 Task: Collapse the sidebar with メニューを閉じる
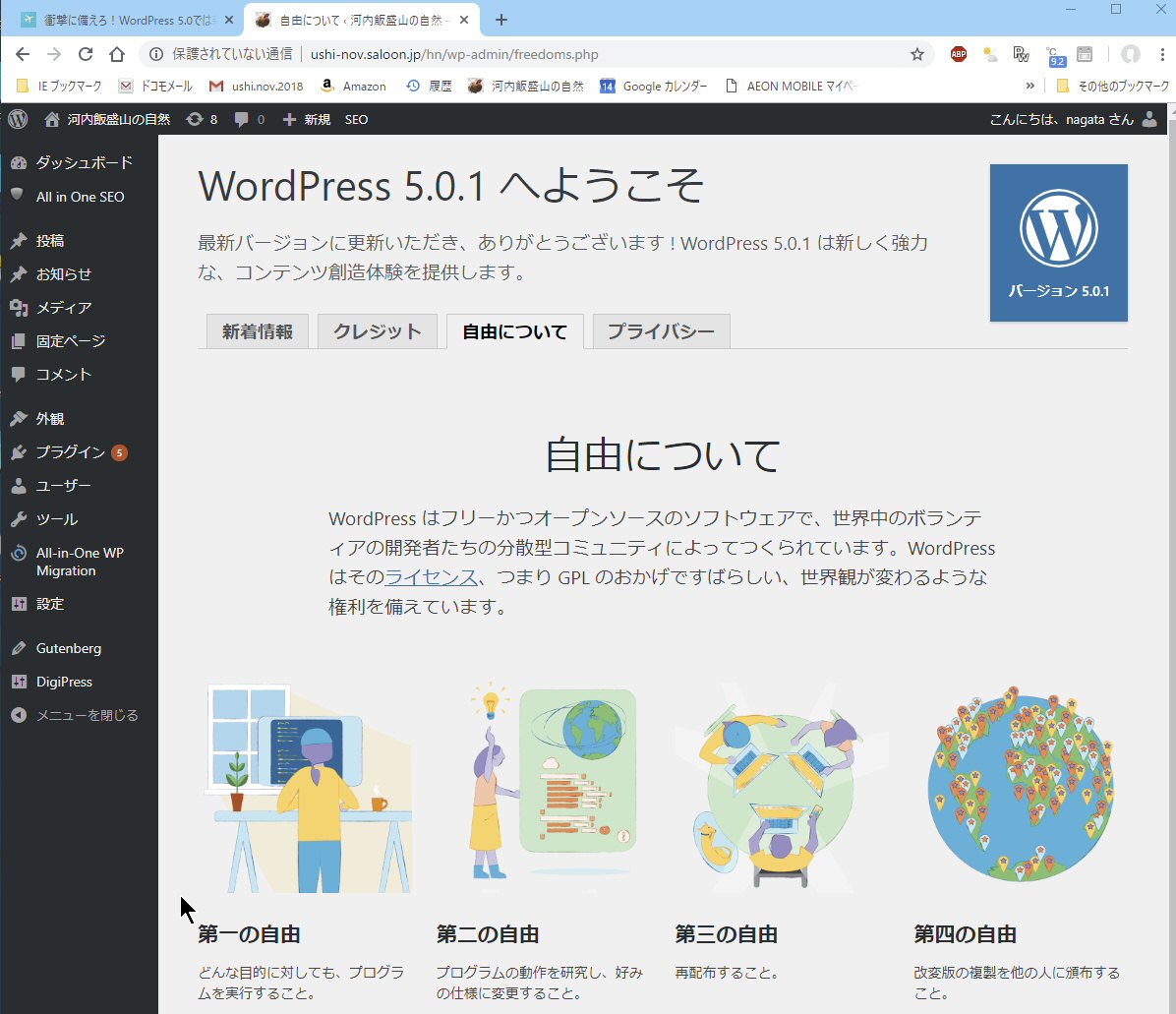[87, 715]
